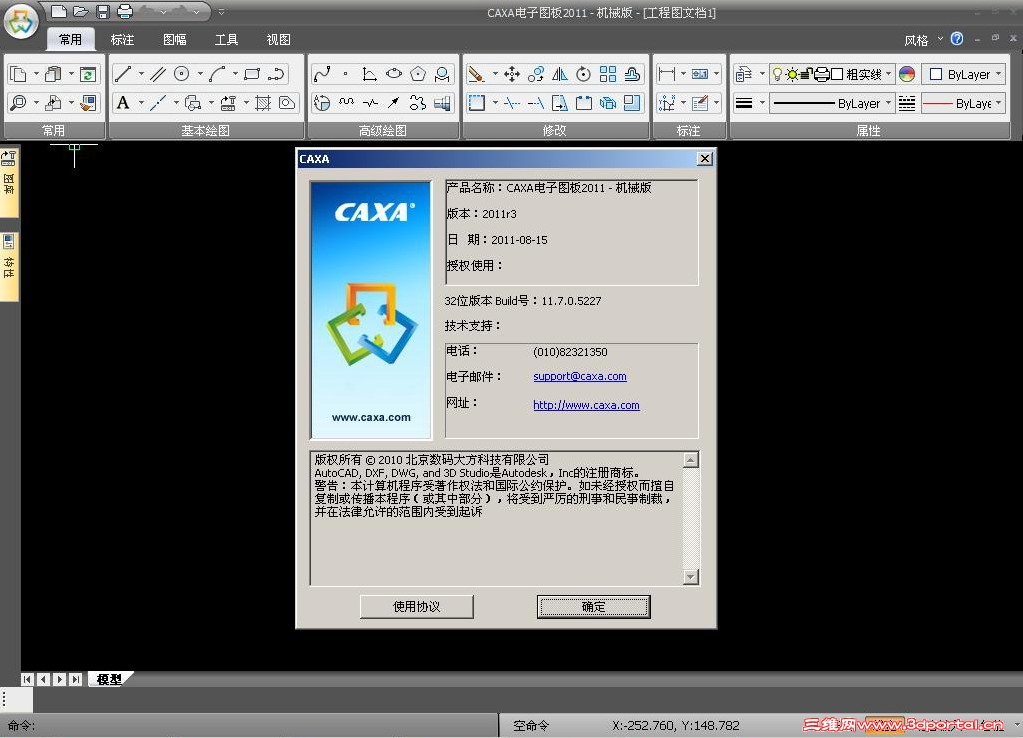The height and width of the screenshot is (738, 1023).
Task: Open the CAXA application menu logo
Action: point(21,22)
